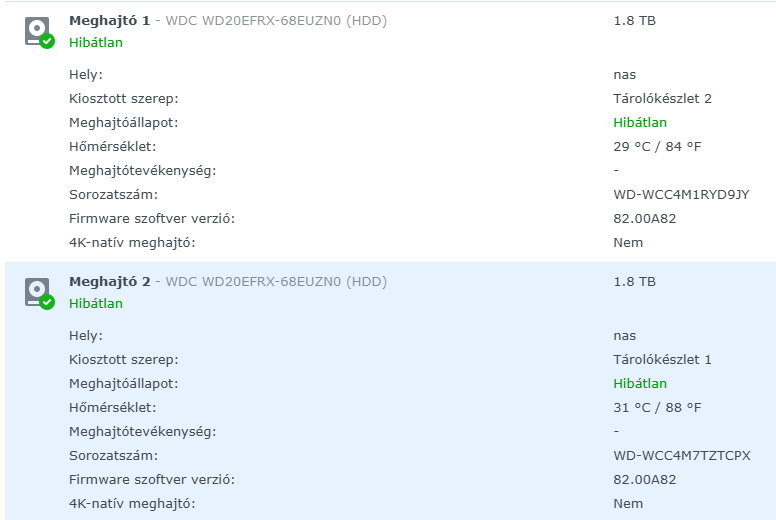This screenshot has width=776, height=520.
Task: Click Hibátlan status under the Meghajtó 1 title
Action: click(x=96, y=43)
